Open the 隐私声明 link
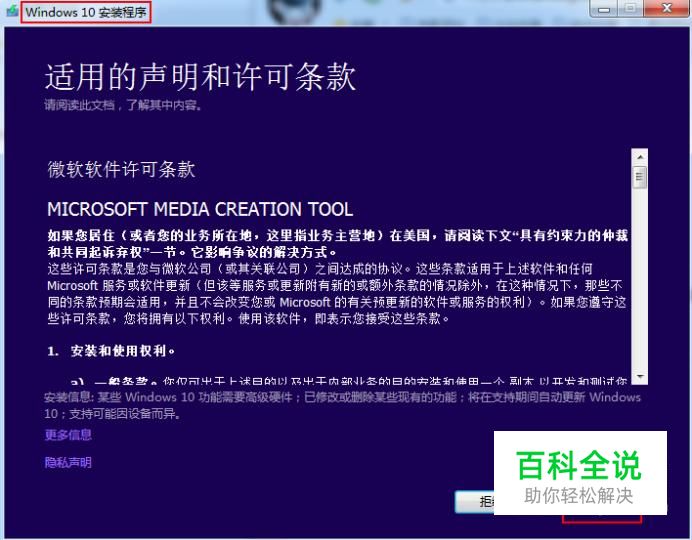Screen dimensions: 692x540 click(68, 462)
